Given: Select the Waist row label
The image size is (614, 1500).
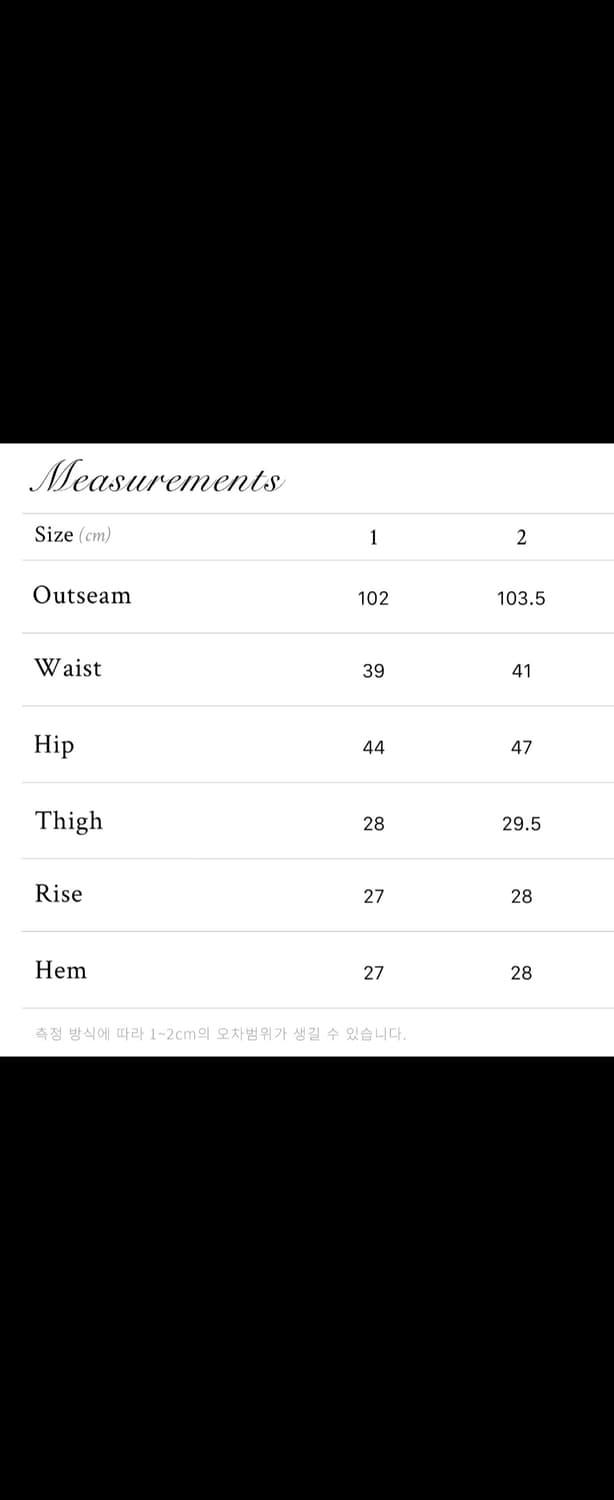Looking at the screenshot, I should [68, 668].
